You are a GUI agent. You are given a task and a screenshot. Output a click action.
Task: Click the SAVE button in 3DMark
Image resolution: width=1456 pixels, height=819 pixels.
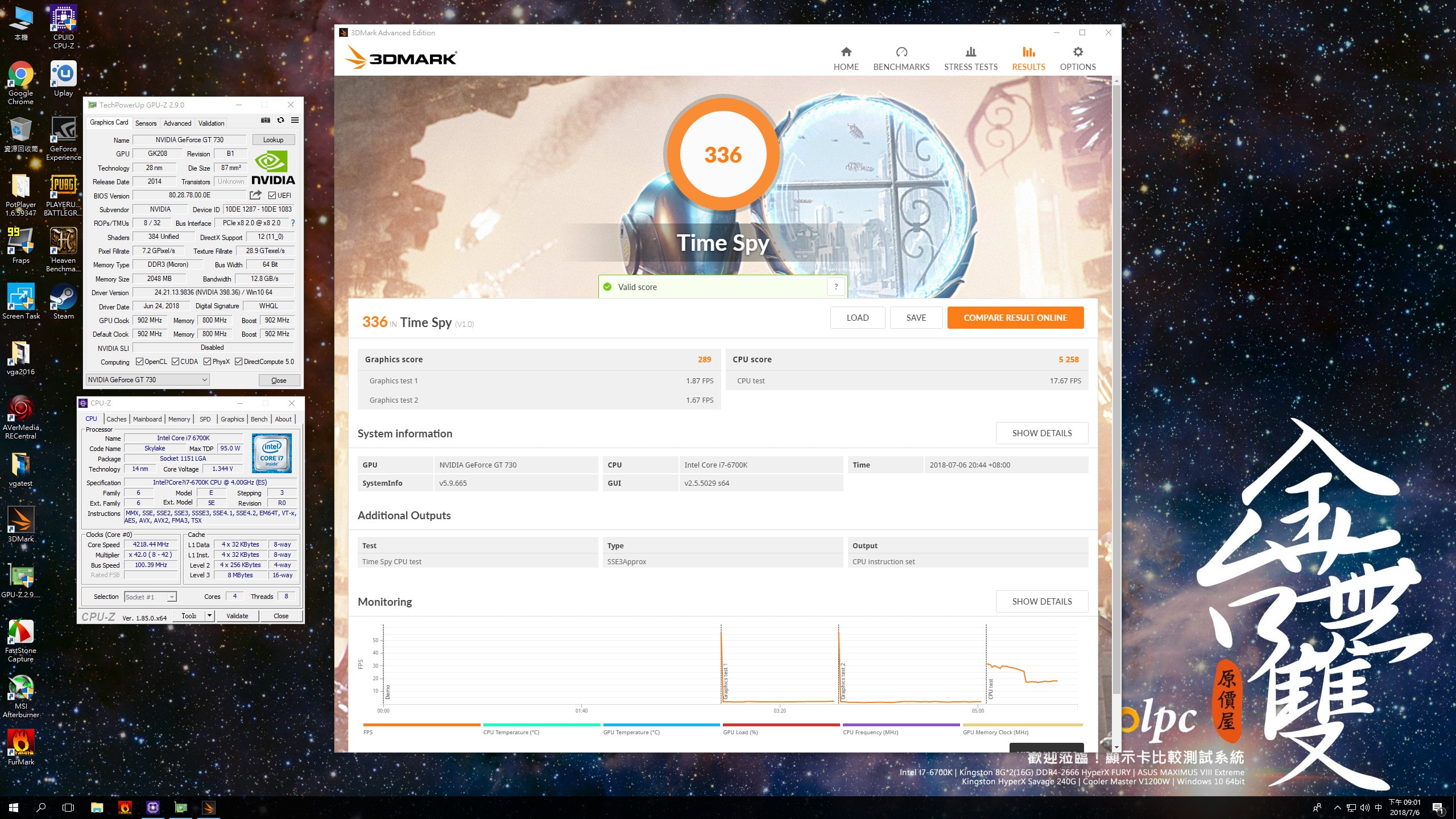coord(916,318)
